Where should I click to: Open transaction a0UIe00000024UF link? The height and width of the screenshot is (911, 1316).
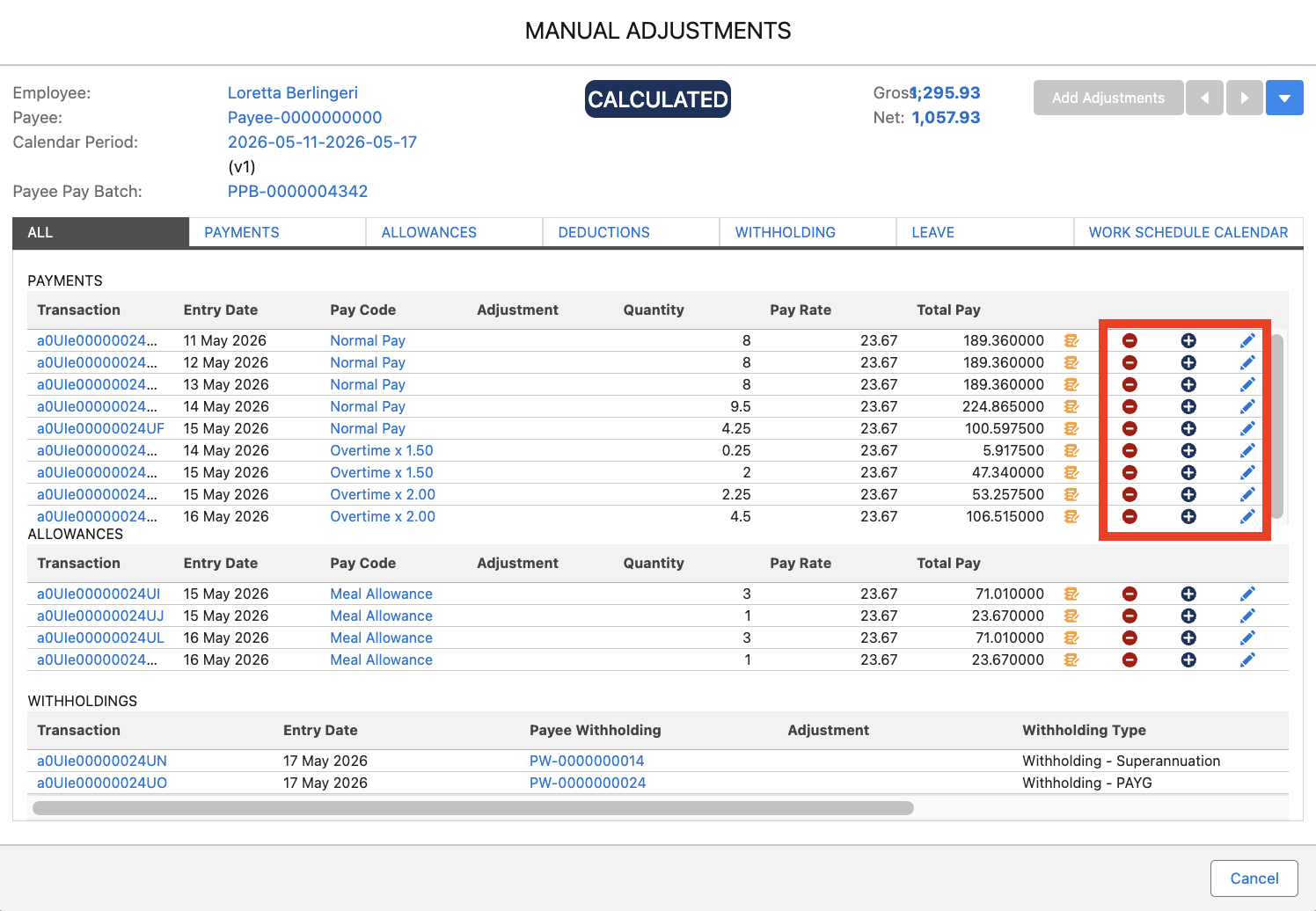tap(100, 428)
